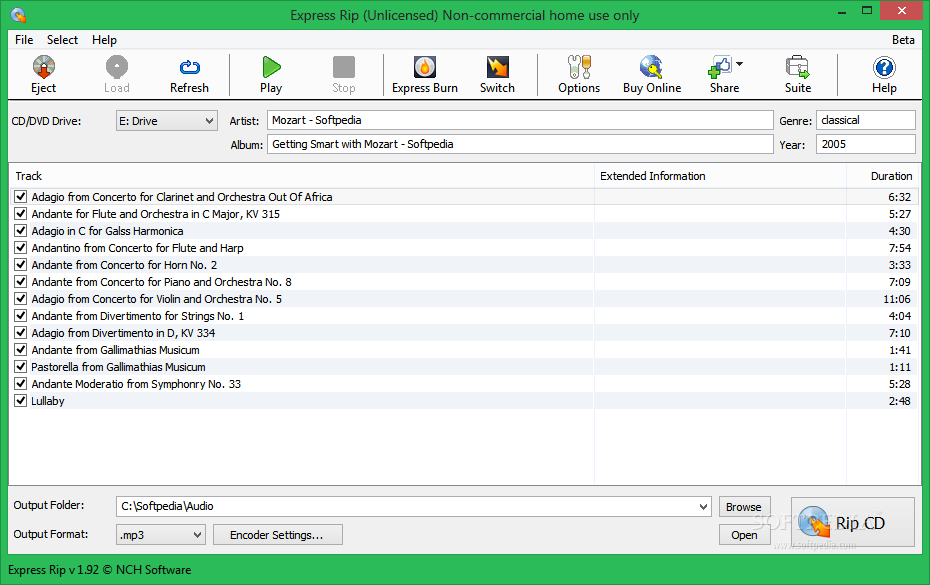Select the track name 'Lullaby'
Screen dimensions: 930x585
click(x=47, y=401)
